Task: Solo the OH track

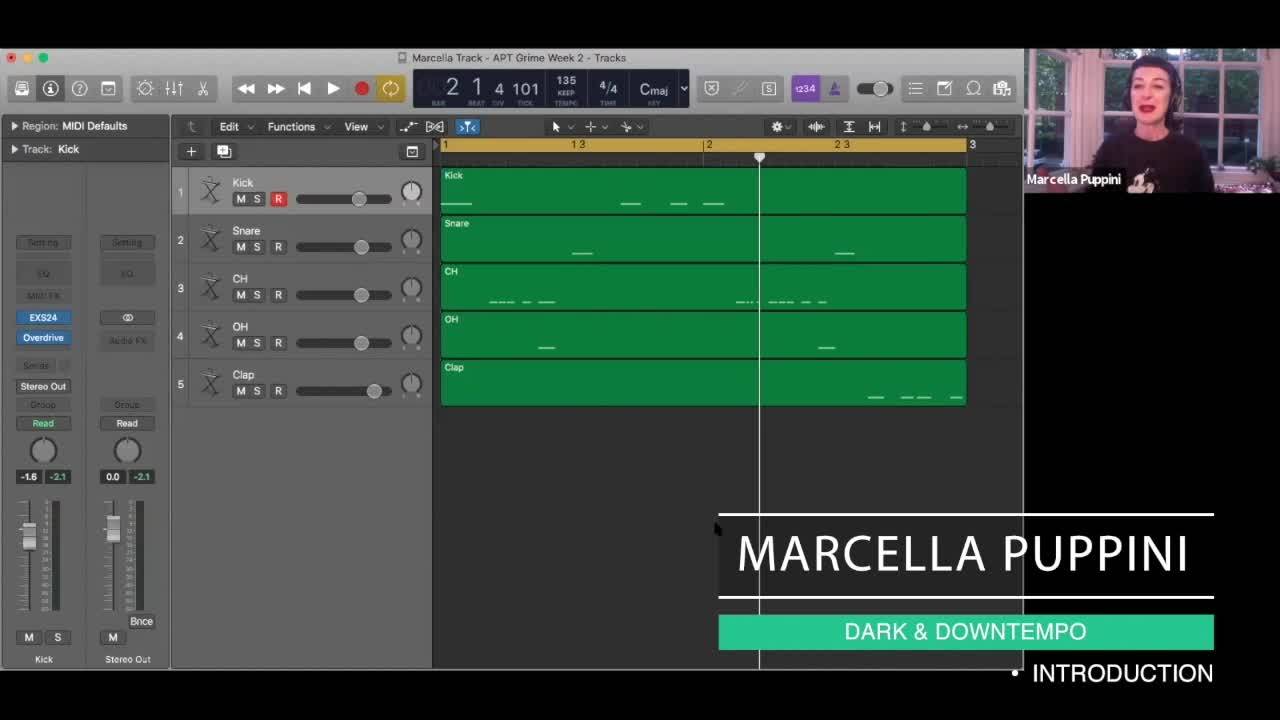Action: [x=257, y=343]
